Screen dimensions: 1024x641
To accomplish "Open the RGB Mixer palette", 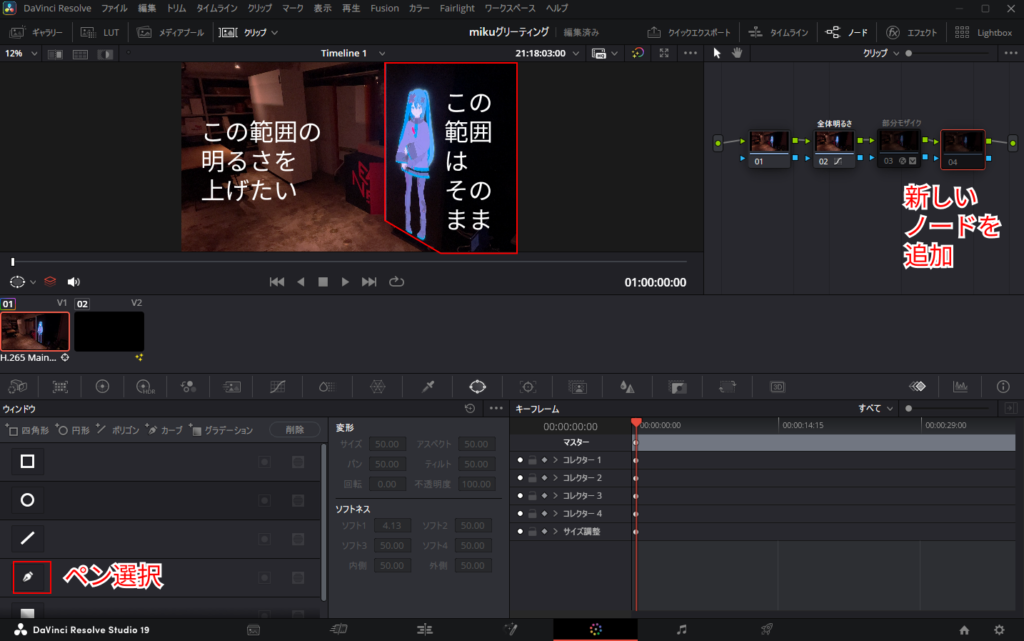I will [189, 387].
